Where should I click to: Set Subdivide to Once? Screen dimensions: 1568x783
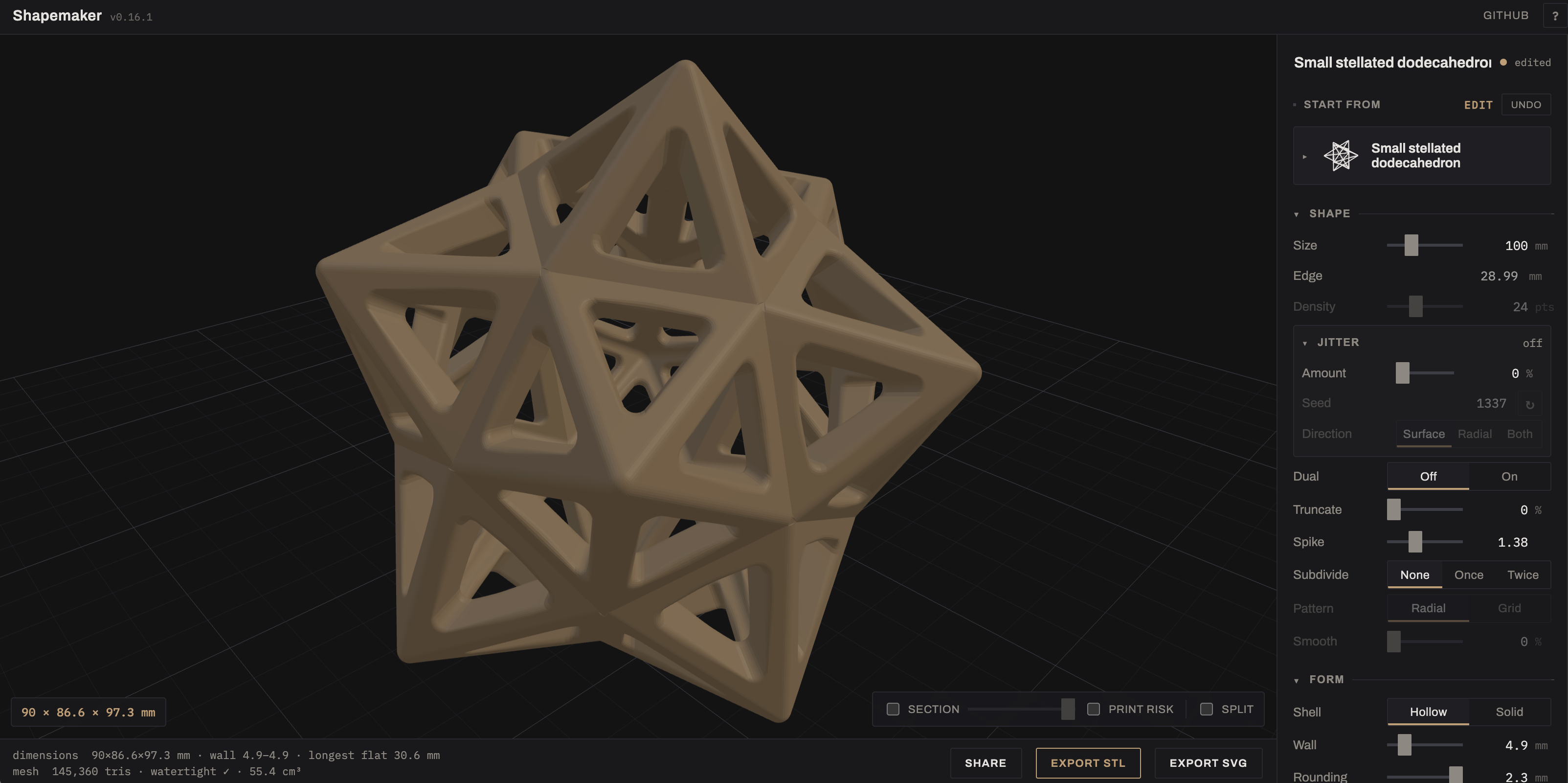tap(1468, 576)
